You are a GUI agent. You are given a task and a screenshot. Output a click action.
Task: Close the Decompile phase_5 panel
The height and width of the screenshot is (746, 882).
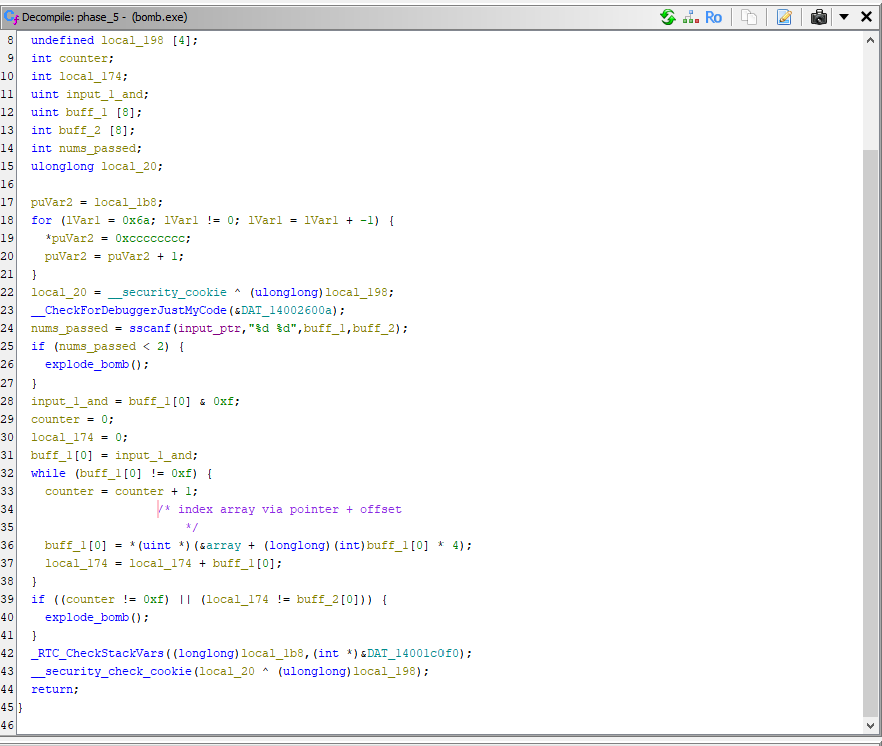(866, 17)
